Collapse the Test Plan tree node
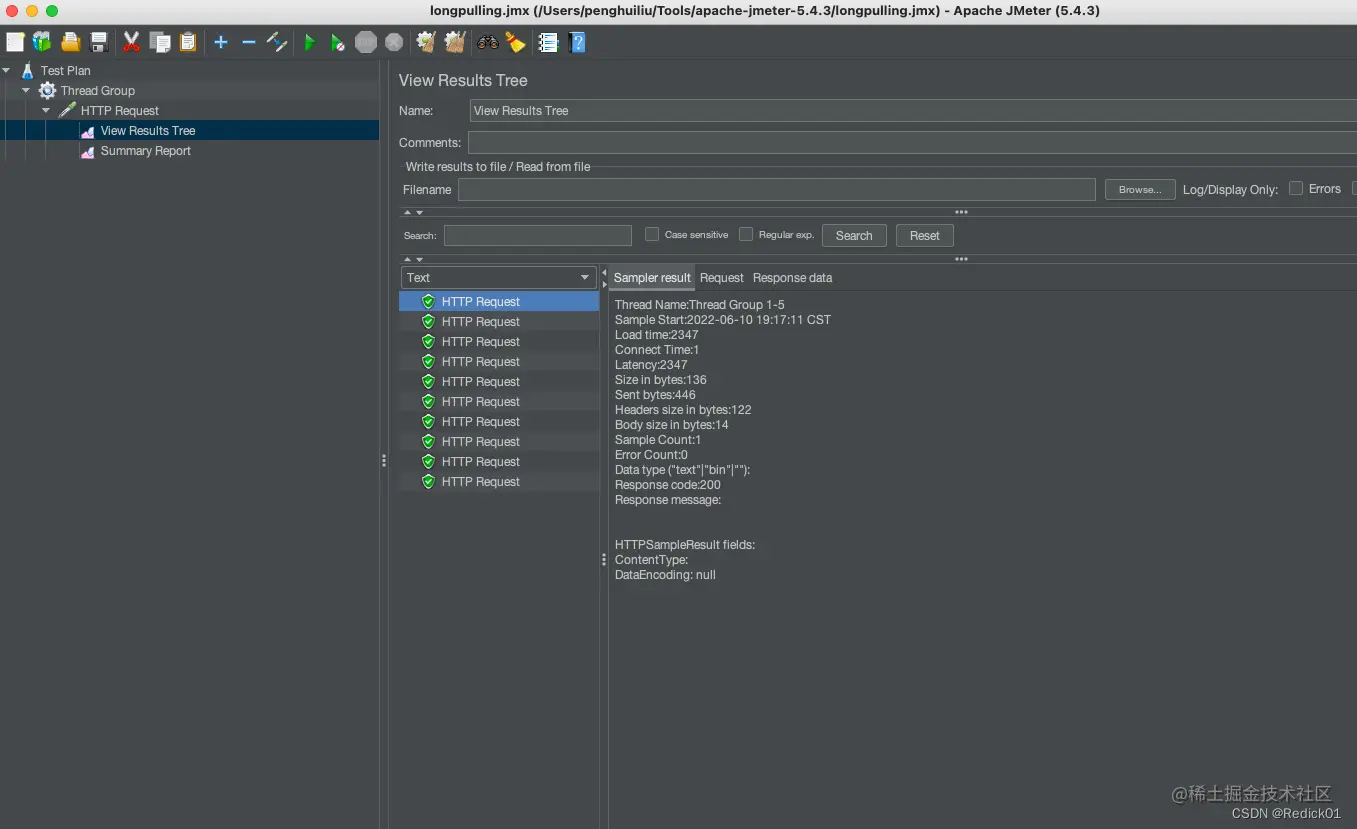Image resolution: width=1357 pixels, height=829 pixels. (x=6, y=70)
